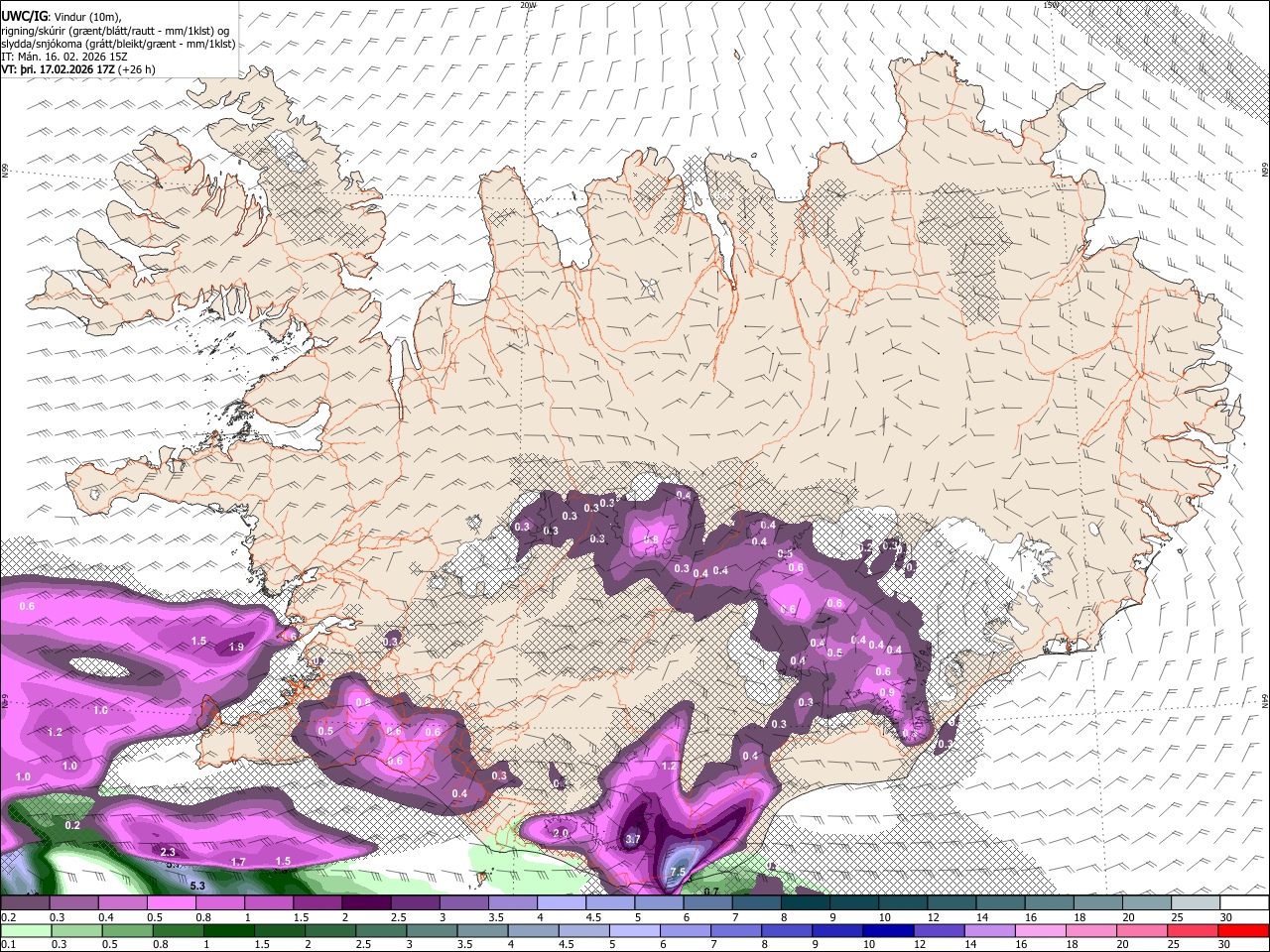Click the "0.2" label in the upper legend
The height and width of the screenshot is (952, 1270).
(8, 917)
